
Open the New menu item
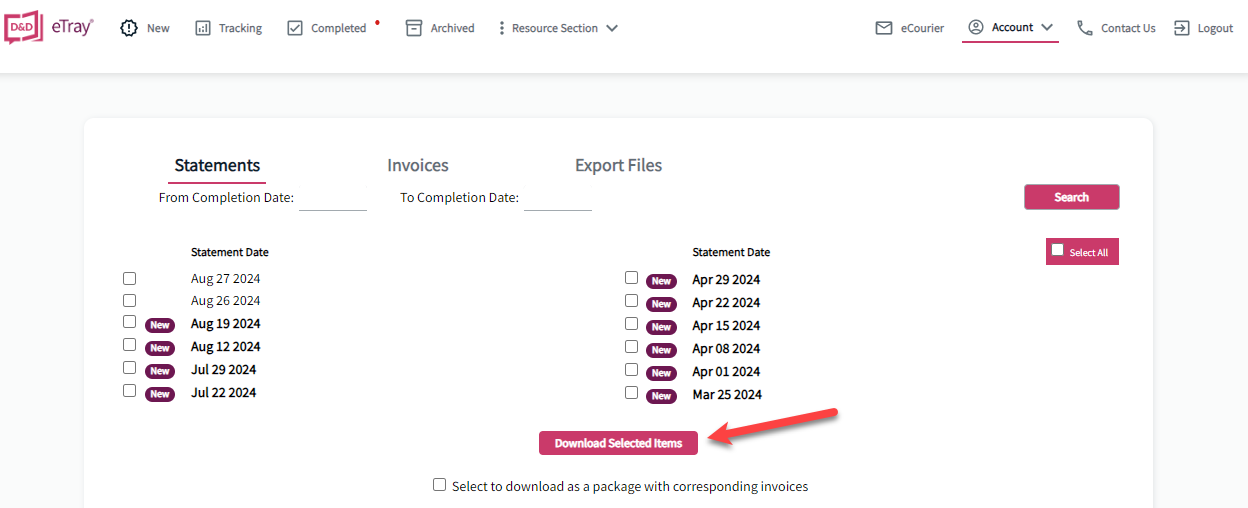[158, 28]
